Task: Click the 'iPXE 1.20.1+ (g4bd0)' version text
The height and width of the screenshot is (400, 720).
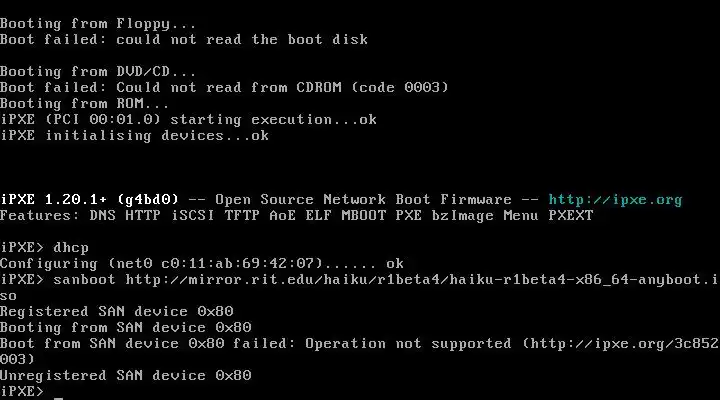Action: tap(89, 200)
